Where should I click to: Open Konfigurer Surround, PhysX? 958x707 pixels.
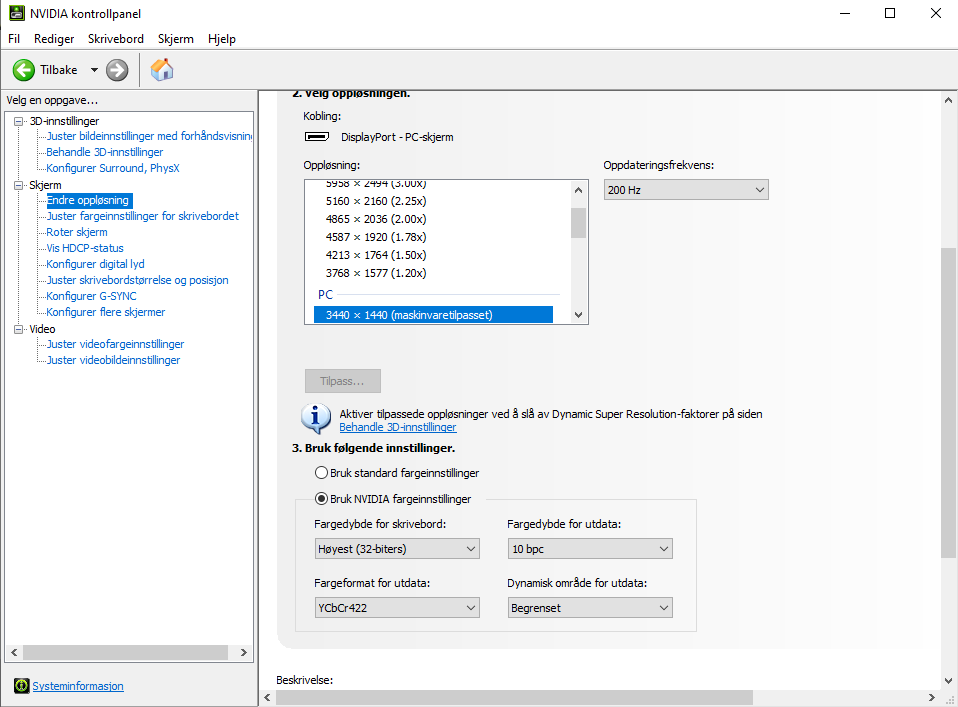113,167
